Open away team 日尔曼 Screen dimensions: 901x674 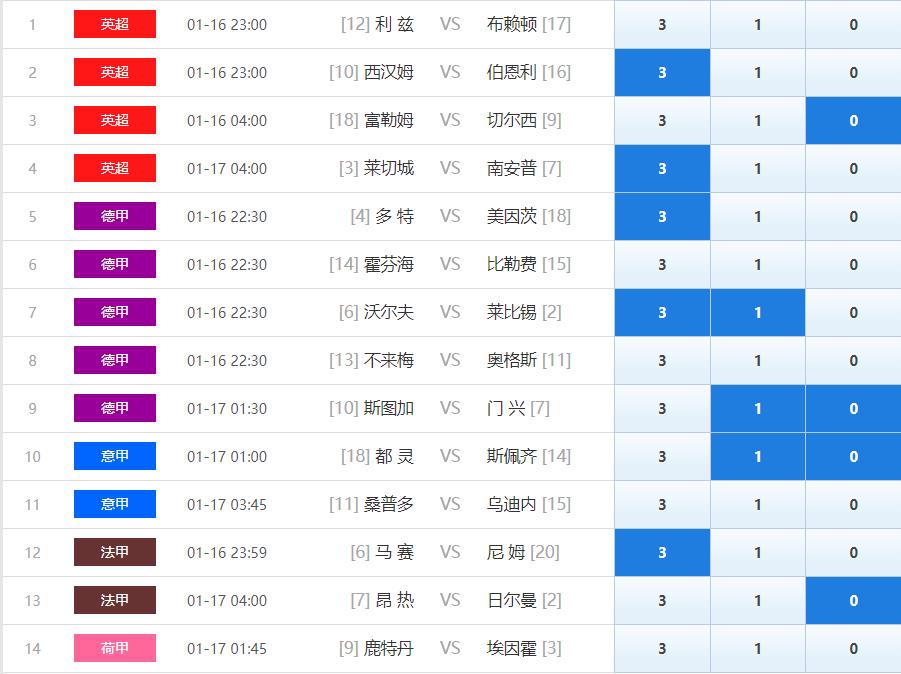511,600
